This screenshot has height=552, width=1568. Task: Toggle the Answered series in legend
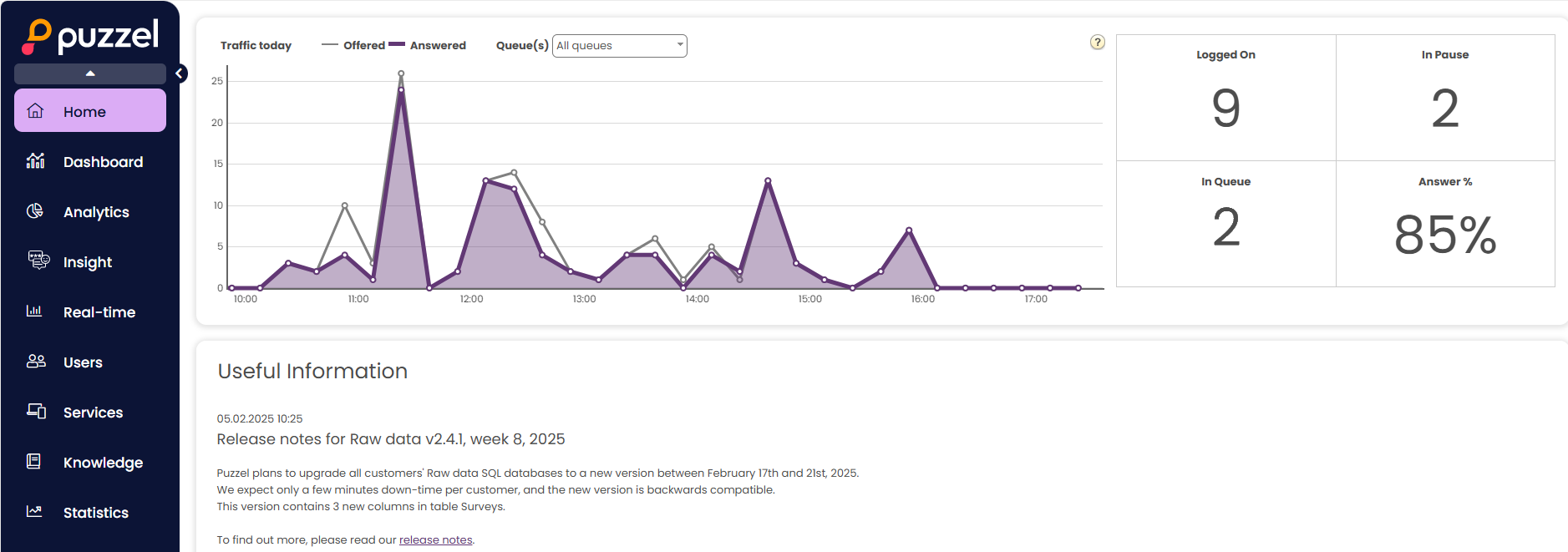[429, 45]
